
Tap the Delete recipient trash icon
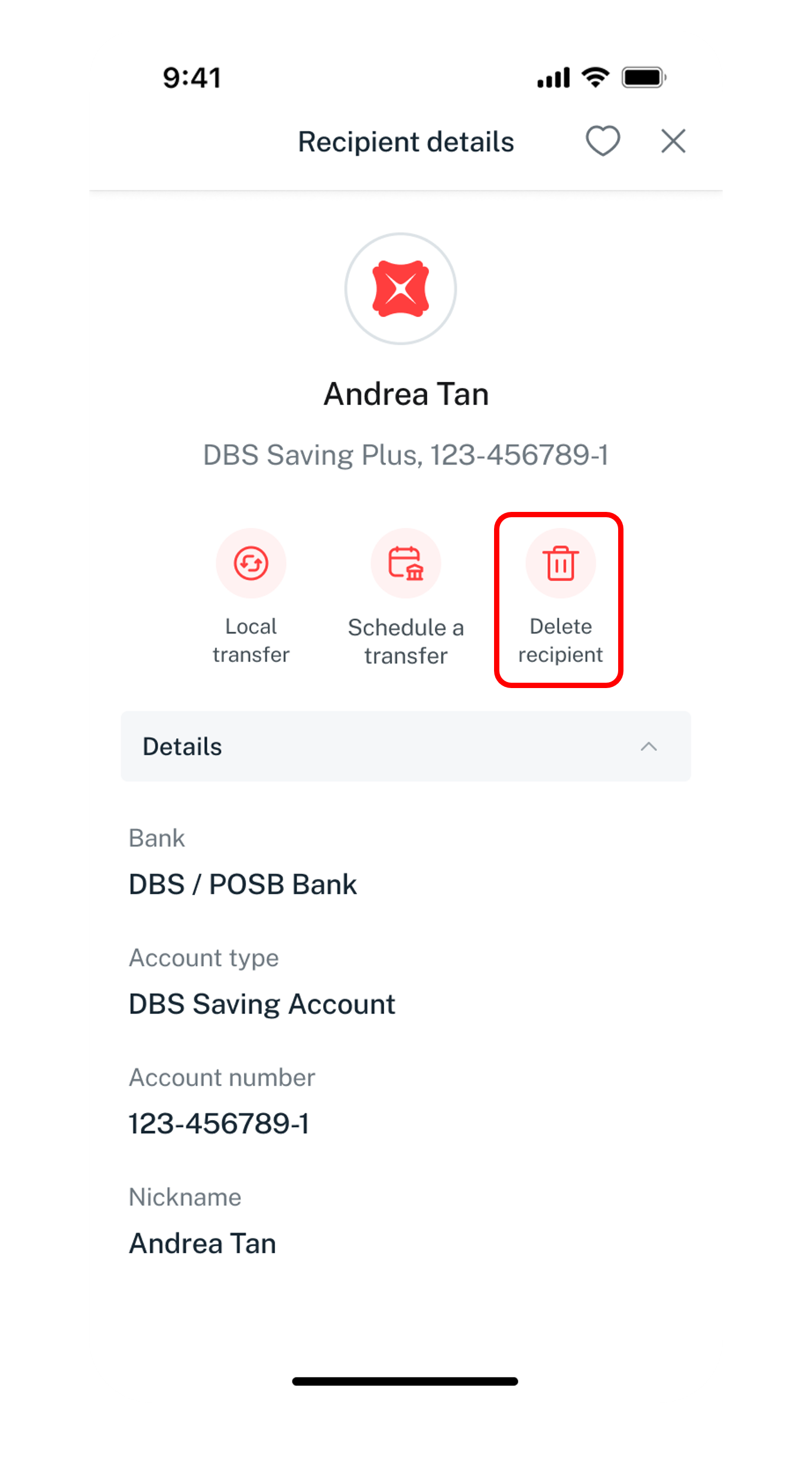click(561, 563)
